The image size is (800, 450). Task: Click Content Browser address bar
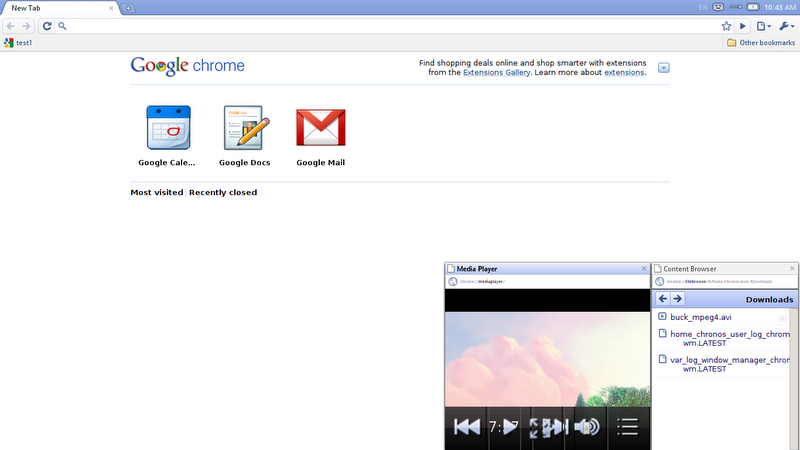click(724, 282)
